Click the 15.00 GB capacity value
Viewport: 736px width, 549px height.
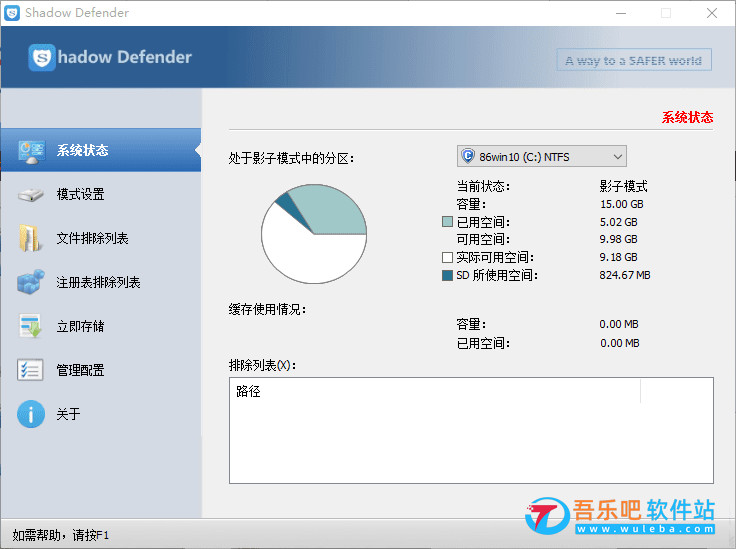(x=621, y=204)
